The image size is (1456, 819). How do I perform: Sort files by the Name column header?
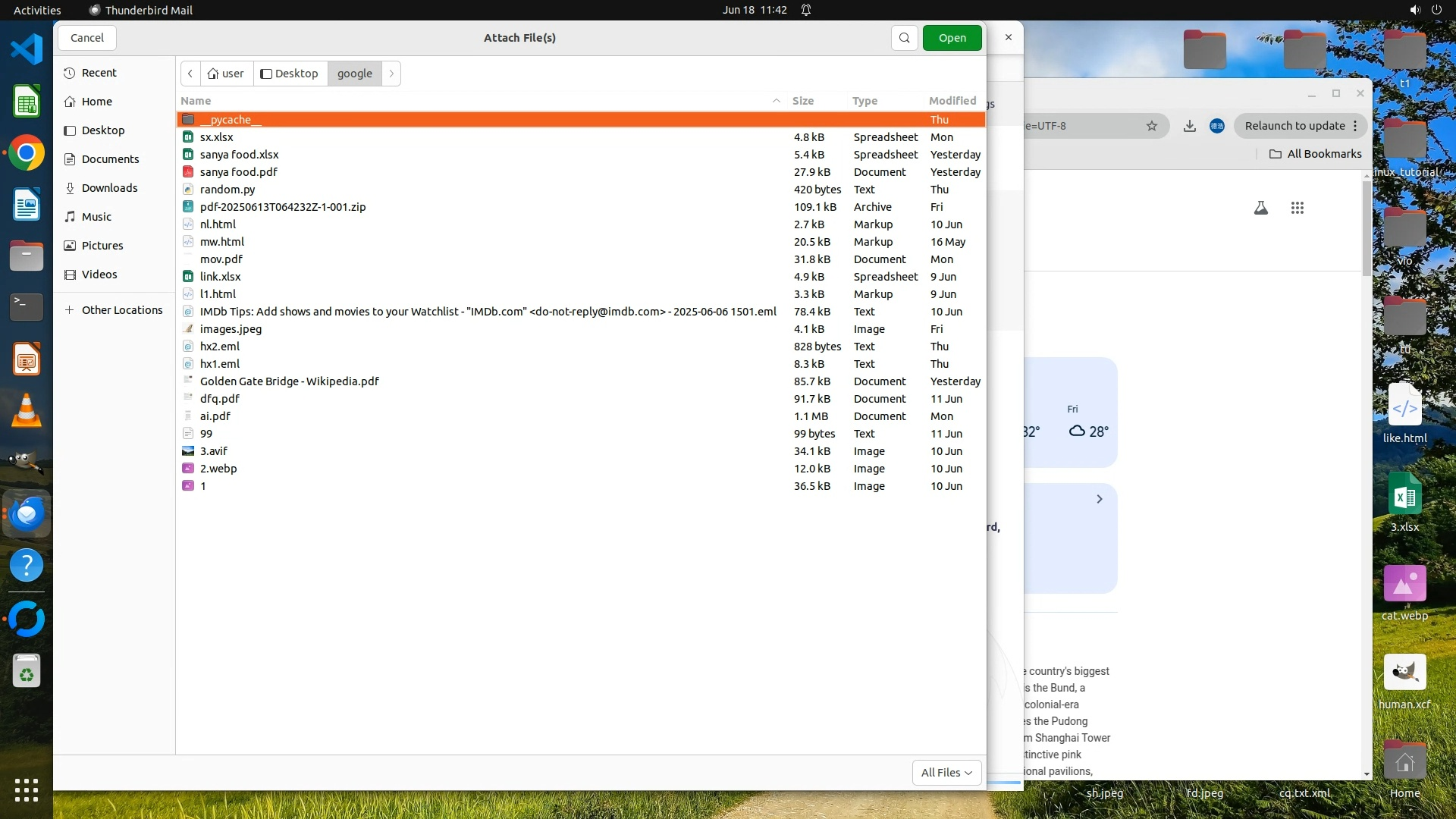(196, 101)
